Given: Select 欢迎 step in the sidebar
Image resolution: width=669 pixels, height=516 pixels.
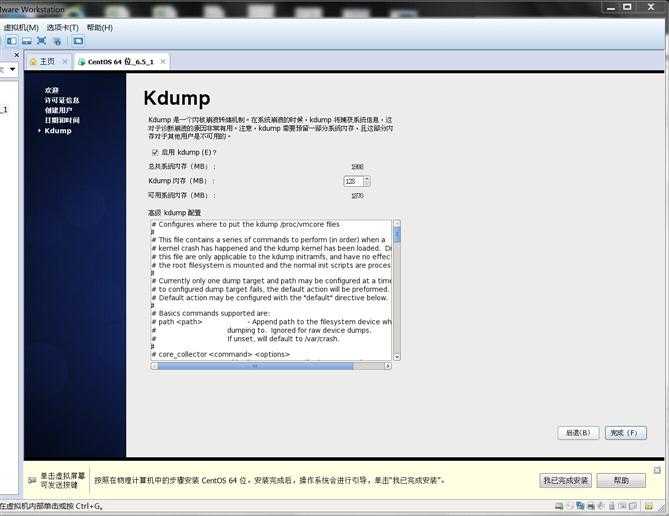Looking at the screenshot, I should 52,90.
